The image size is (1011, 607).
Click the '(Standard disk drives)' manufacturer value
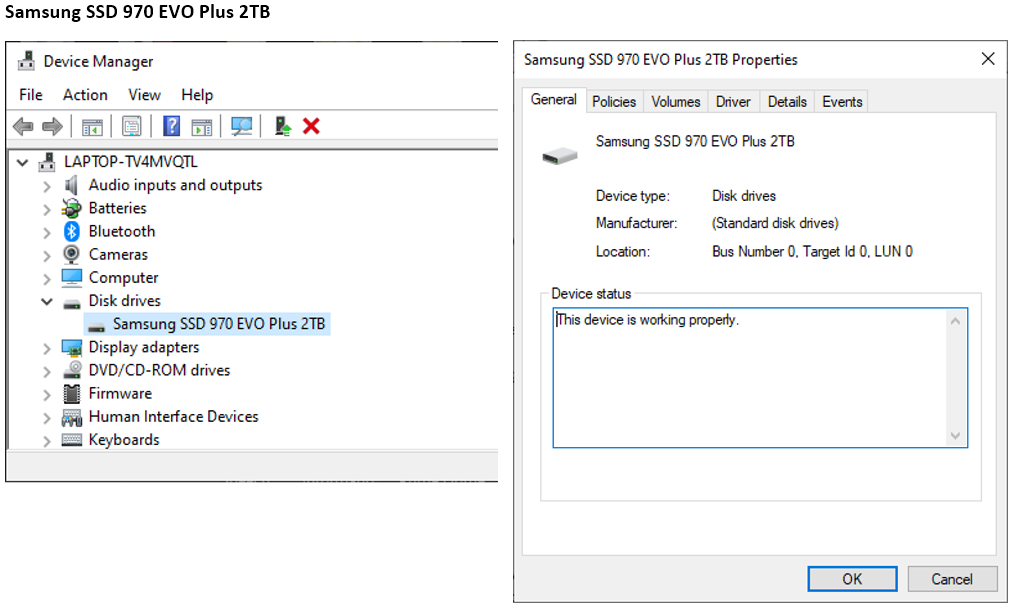(x=775, y=223)
